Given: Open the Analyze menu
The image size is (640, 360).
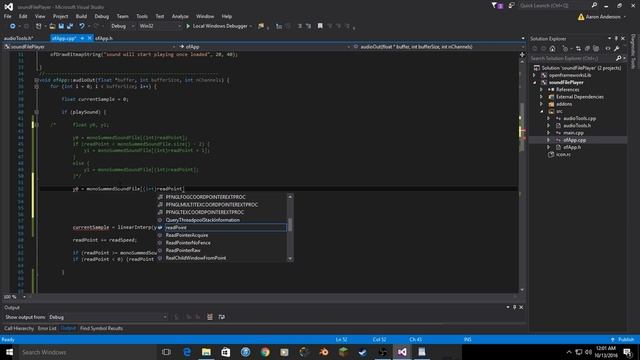Looking at the screenshot, I should 180,16.
